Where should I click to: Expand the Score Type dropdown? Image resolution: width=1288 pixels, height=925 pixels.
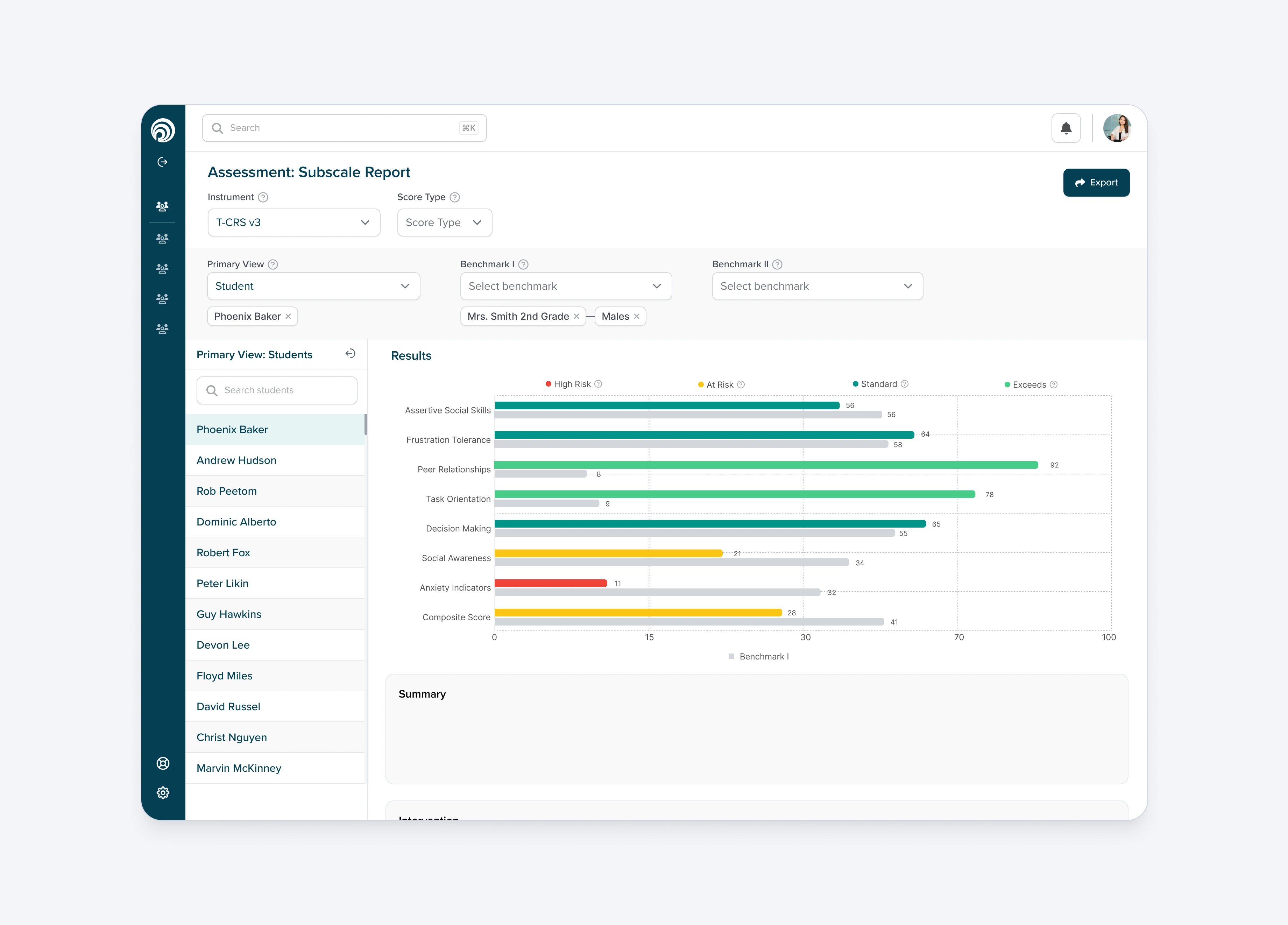click(444, 223)
